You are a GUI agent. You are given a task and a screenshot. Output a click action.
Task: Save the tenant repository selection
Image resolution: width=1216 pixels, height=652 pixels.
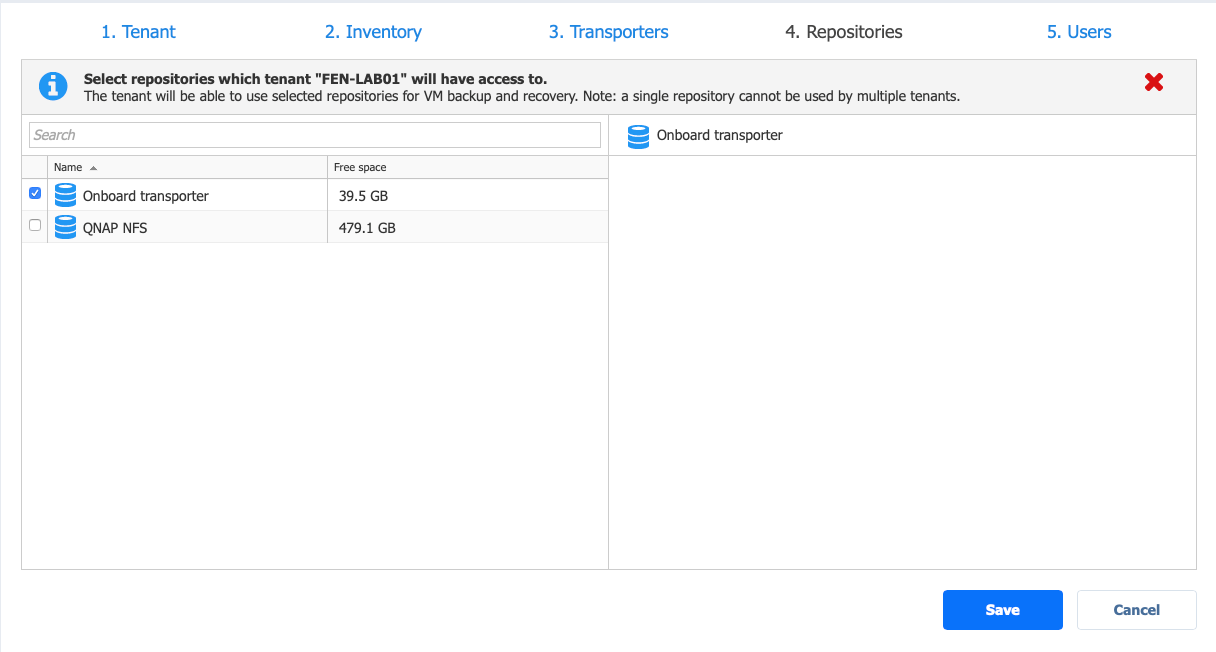click(x=1002, y=610)
